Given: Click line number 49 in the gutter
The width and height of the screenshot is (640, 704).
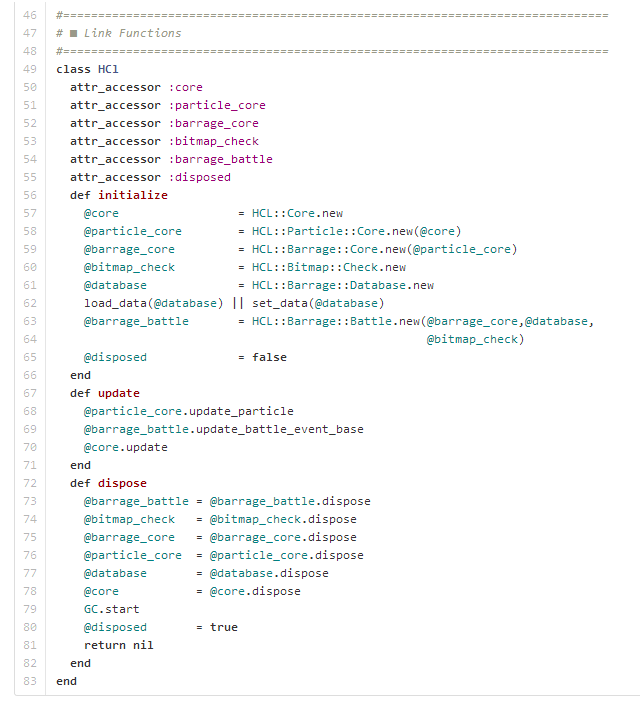Looking at the screenshot, I should pyautogui.click(x=30, y=69).
